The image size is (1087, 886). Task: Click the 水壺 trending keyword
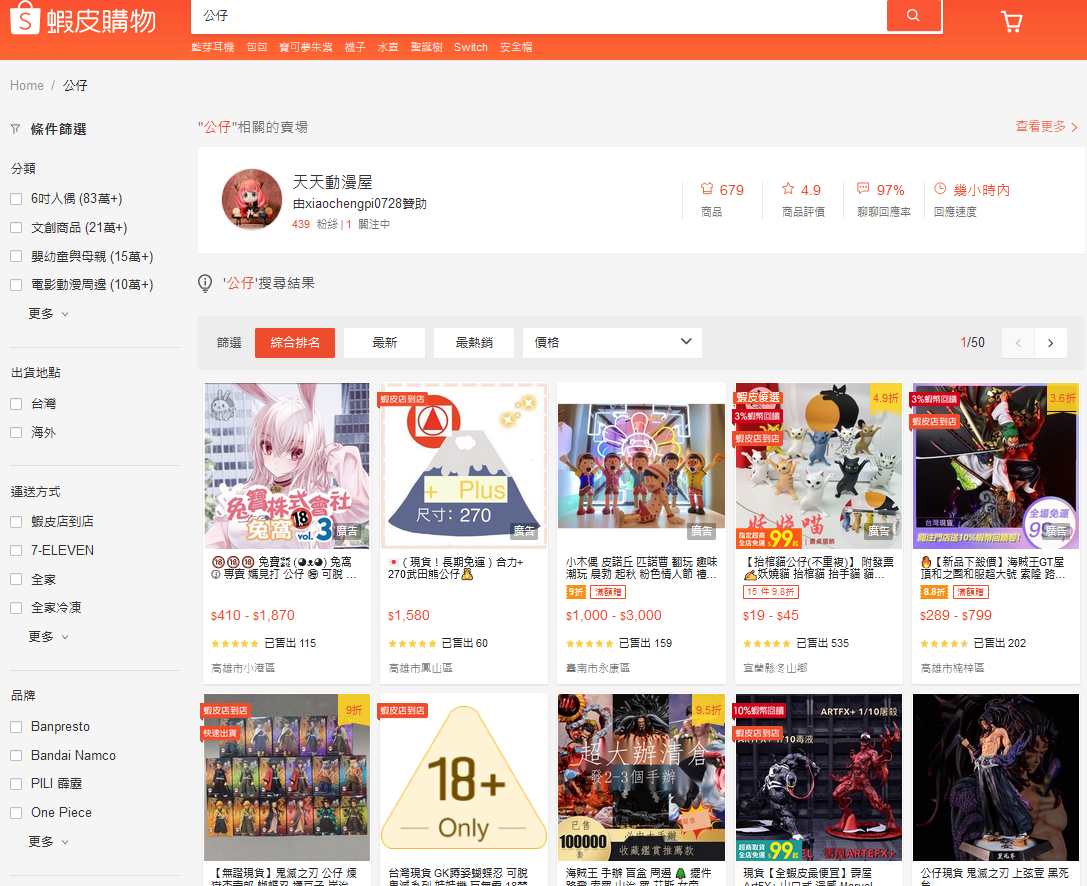[x=388, y=47]
